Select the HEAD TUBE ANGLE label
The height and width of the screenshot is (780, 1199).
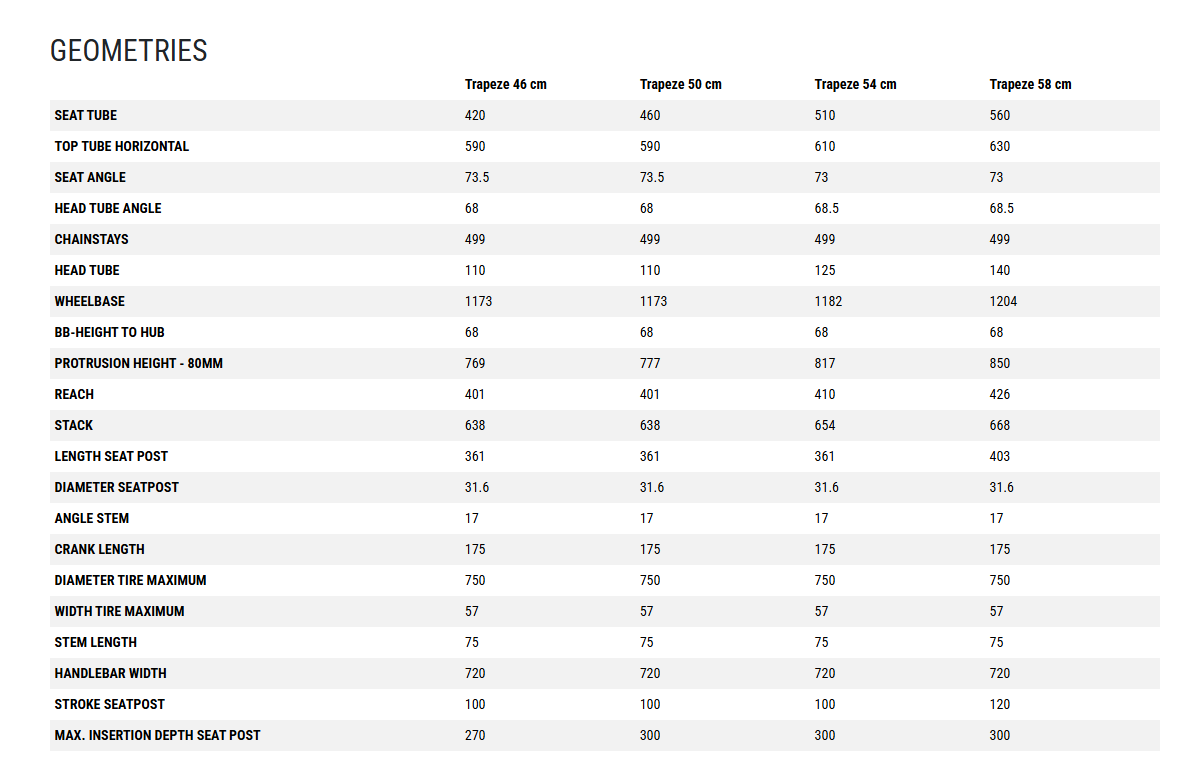pos(108,208)
